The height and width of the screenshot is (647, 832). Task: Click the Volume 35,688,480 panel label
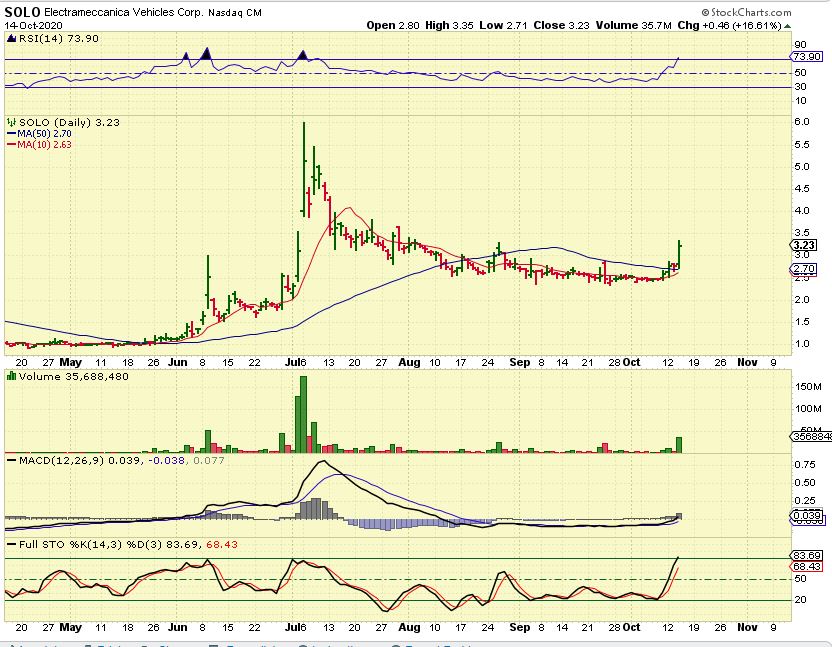pos(73,376)
